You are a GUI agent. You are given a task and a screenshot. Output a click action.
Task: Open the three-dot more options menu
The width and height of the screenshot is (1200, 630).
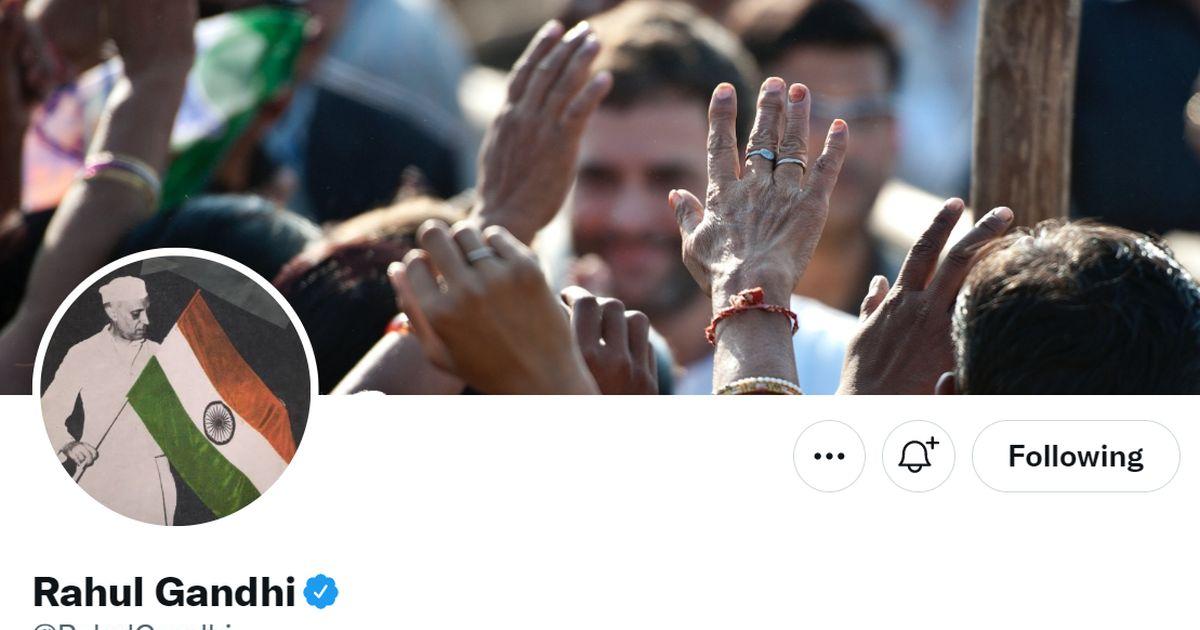pos(829,456)
